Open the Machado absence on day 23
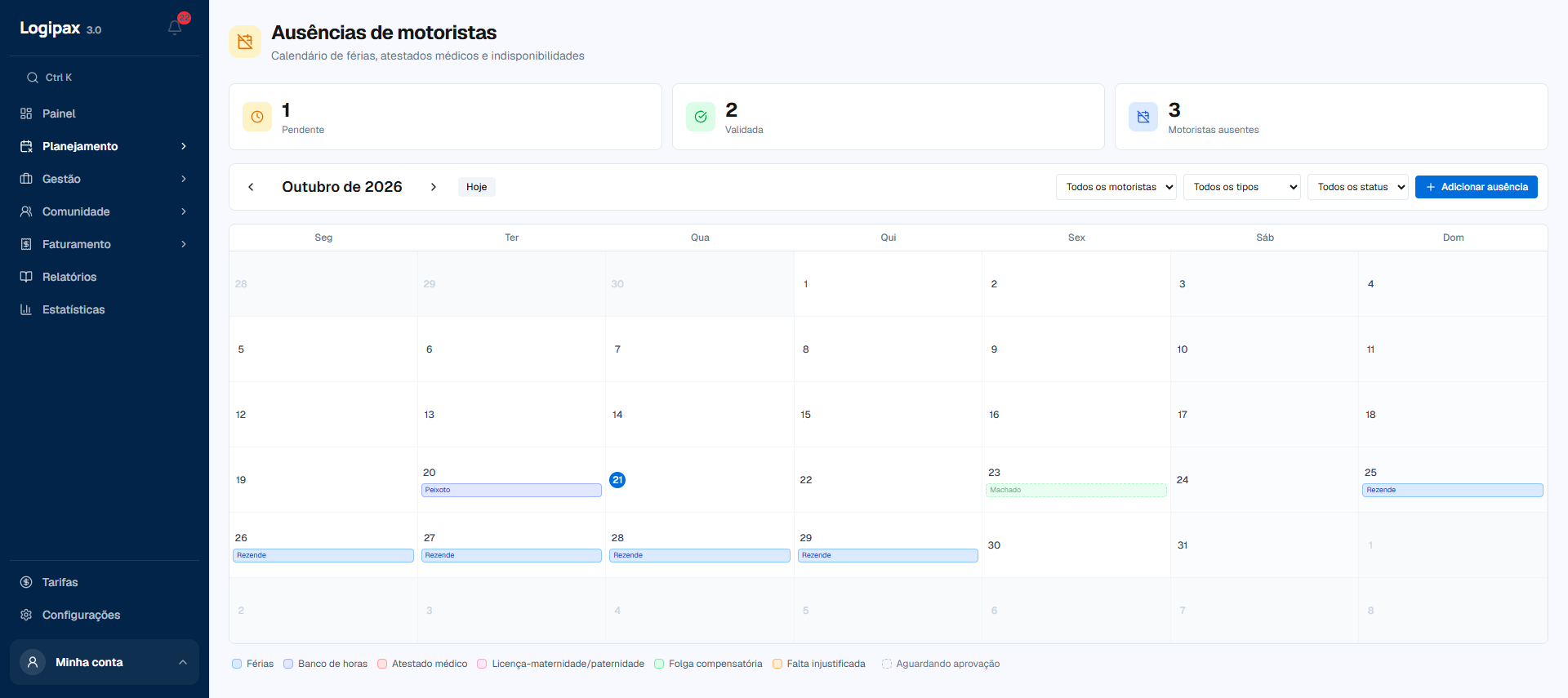The image size is (1568, 698). pyautogui.click(x=1076, y=490)
